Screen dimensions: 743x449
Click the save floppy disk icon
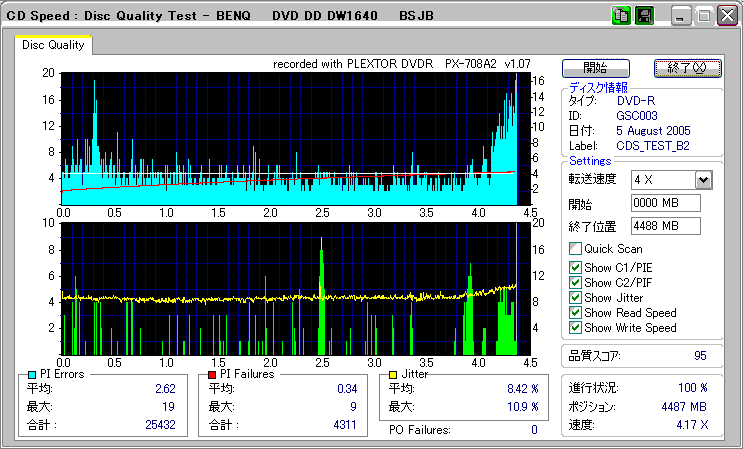[x=645, y=16]
